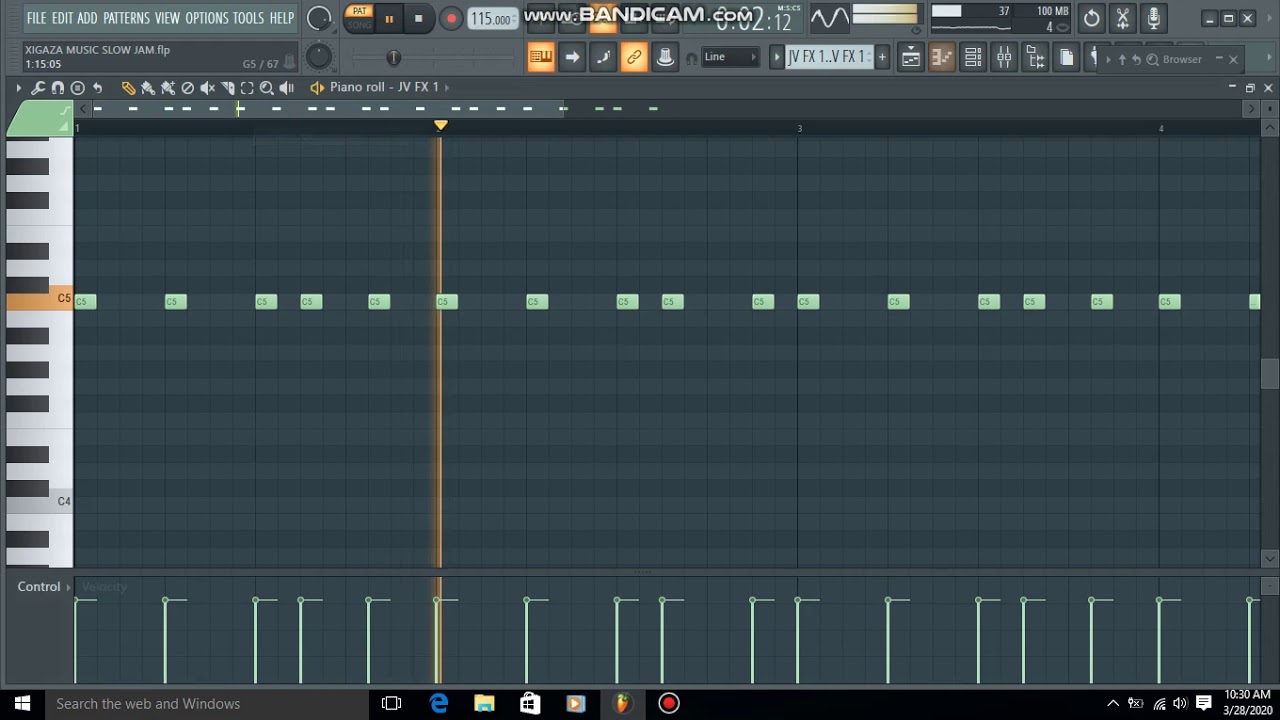The width and height of the screenshot is (1280, 720).
Task: Open the VIEW menu
Action: point(168,18)
